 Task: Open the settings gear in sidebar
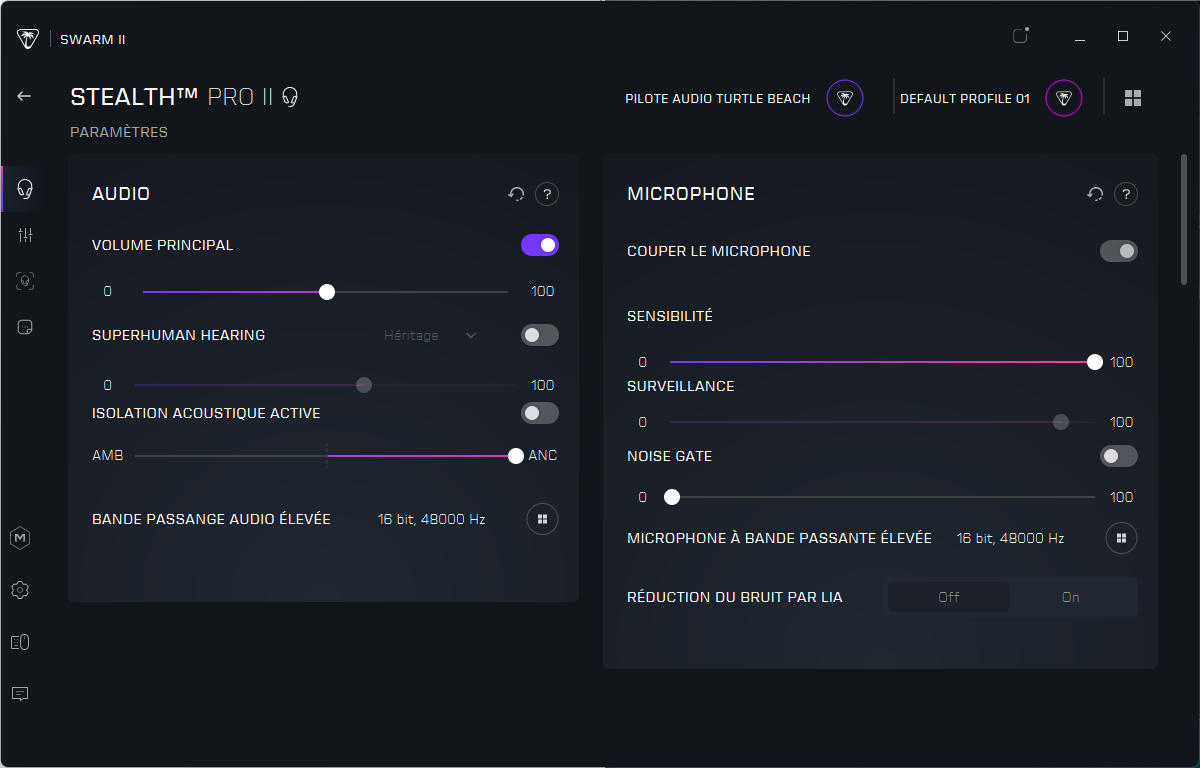click(20, 590)
